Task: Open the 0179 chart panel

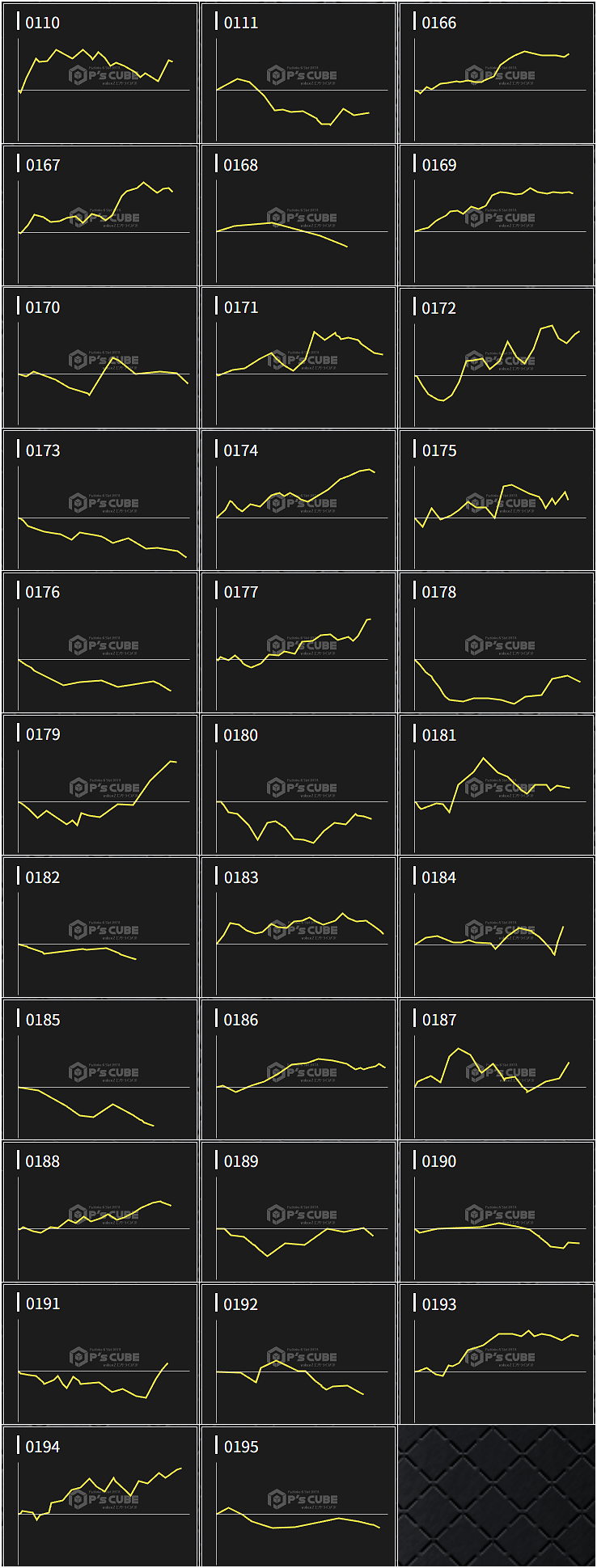Action: pos(100,785)
